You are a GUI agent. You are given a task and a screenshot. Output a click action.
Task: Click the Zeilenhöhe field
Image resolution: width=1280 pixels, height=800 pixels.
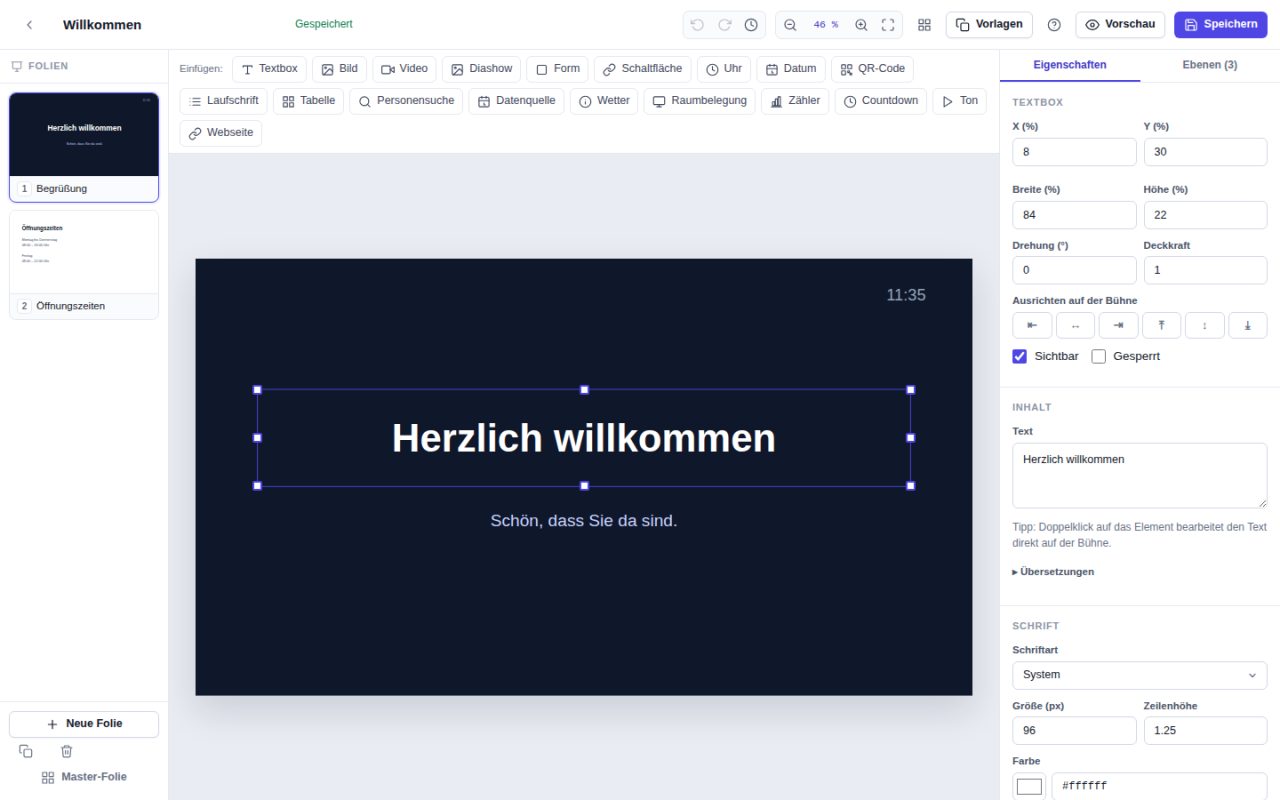click(1205, 730)
